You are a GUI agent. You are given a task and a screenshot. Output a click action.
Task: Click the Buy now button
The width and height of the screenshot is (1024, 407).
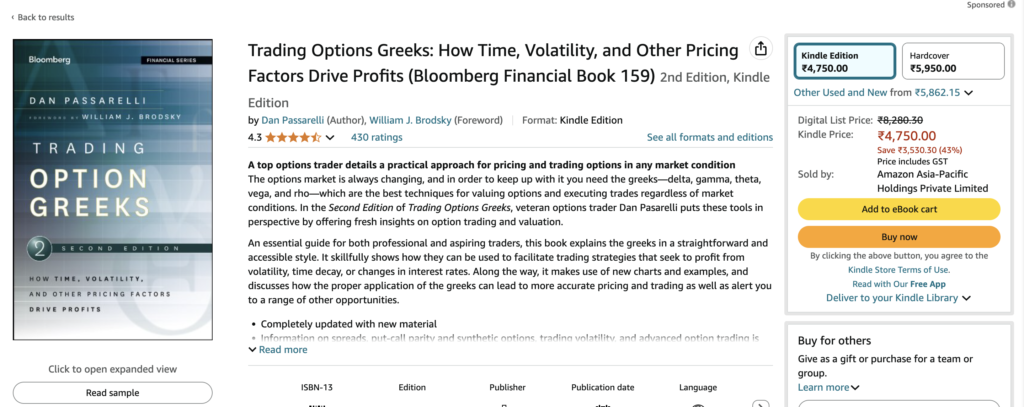[x=899, y=236]
